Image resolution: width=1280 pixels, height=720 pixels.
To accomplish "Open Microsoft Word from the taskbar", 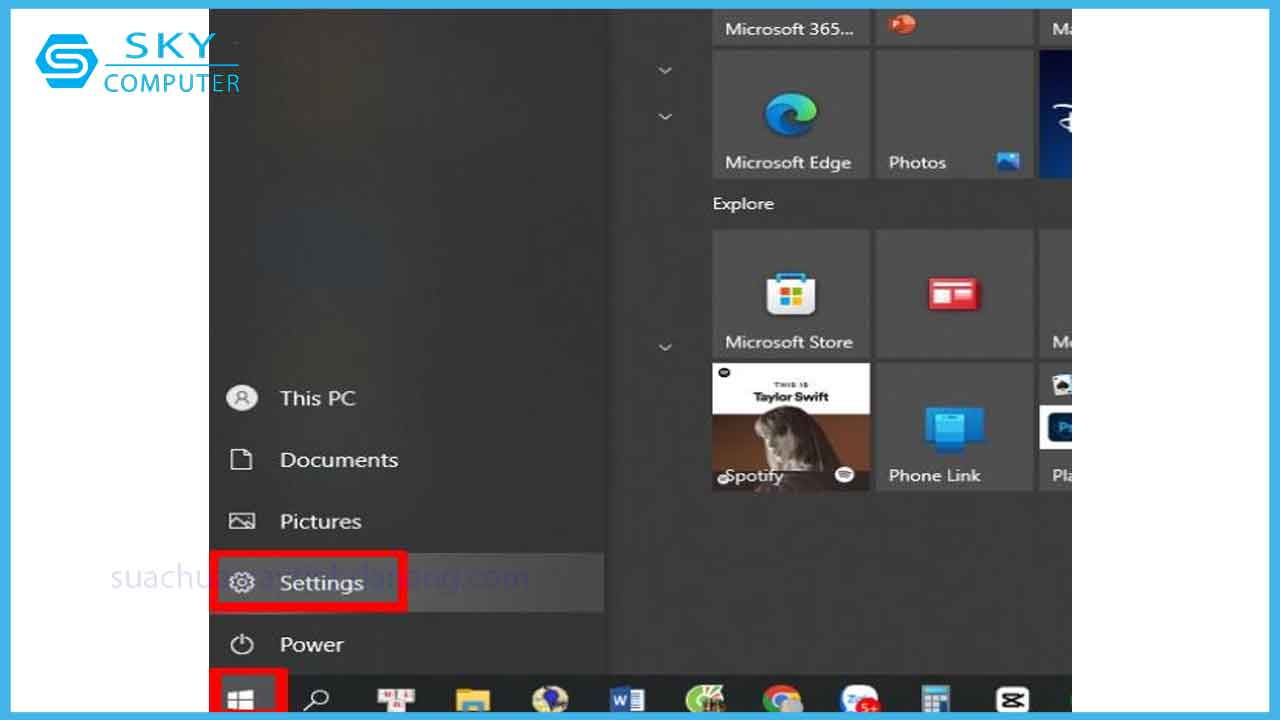I will pos(627,700).
